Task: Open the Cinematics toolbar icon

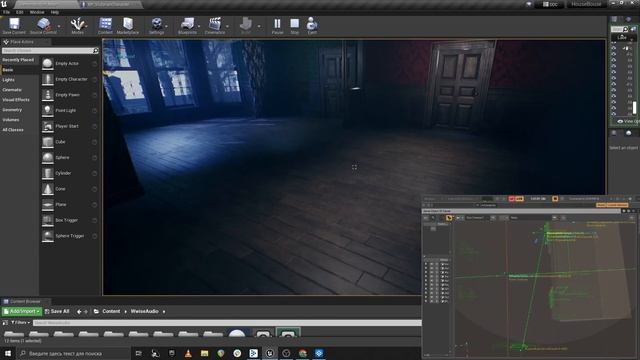Action: [215, 26]
